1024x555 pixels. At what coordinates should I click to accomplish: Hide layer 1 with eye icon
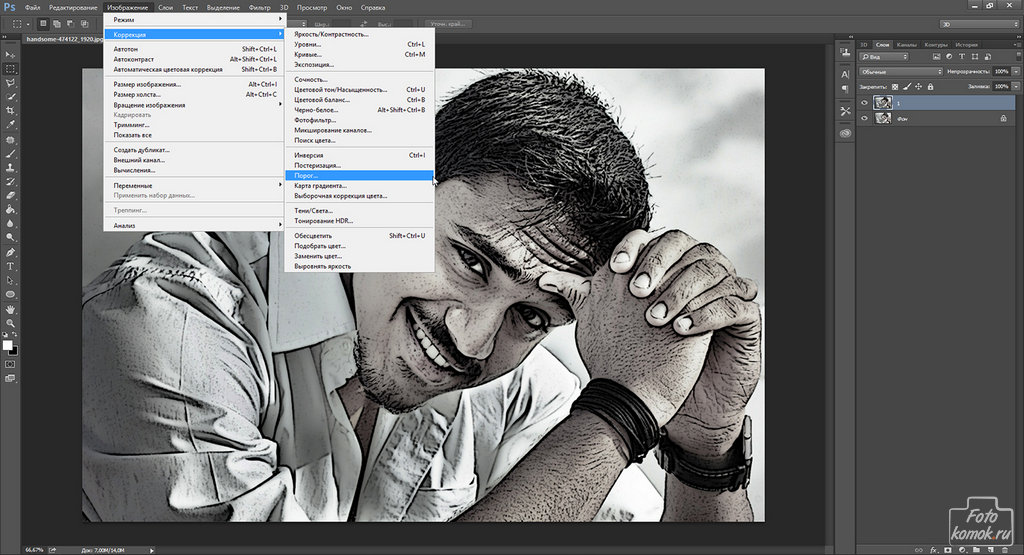pos(865,103)
